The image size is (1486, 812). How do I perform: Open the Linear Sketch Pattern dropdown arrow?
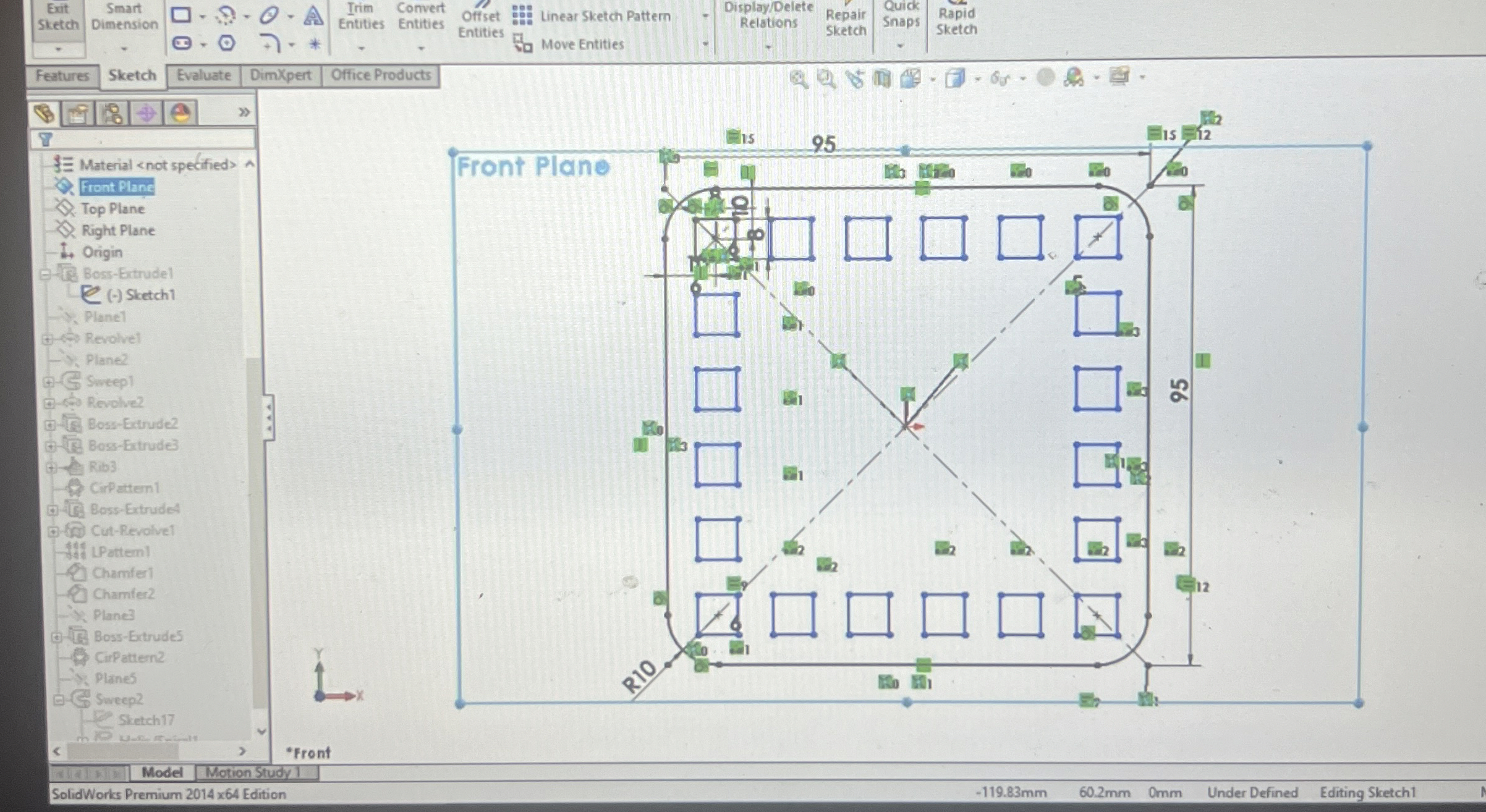(705, 16)
